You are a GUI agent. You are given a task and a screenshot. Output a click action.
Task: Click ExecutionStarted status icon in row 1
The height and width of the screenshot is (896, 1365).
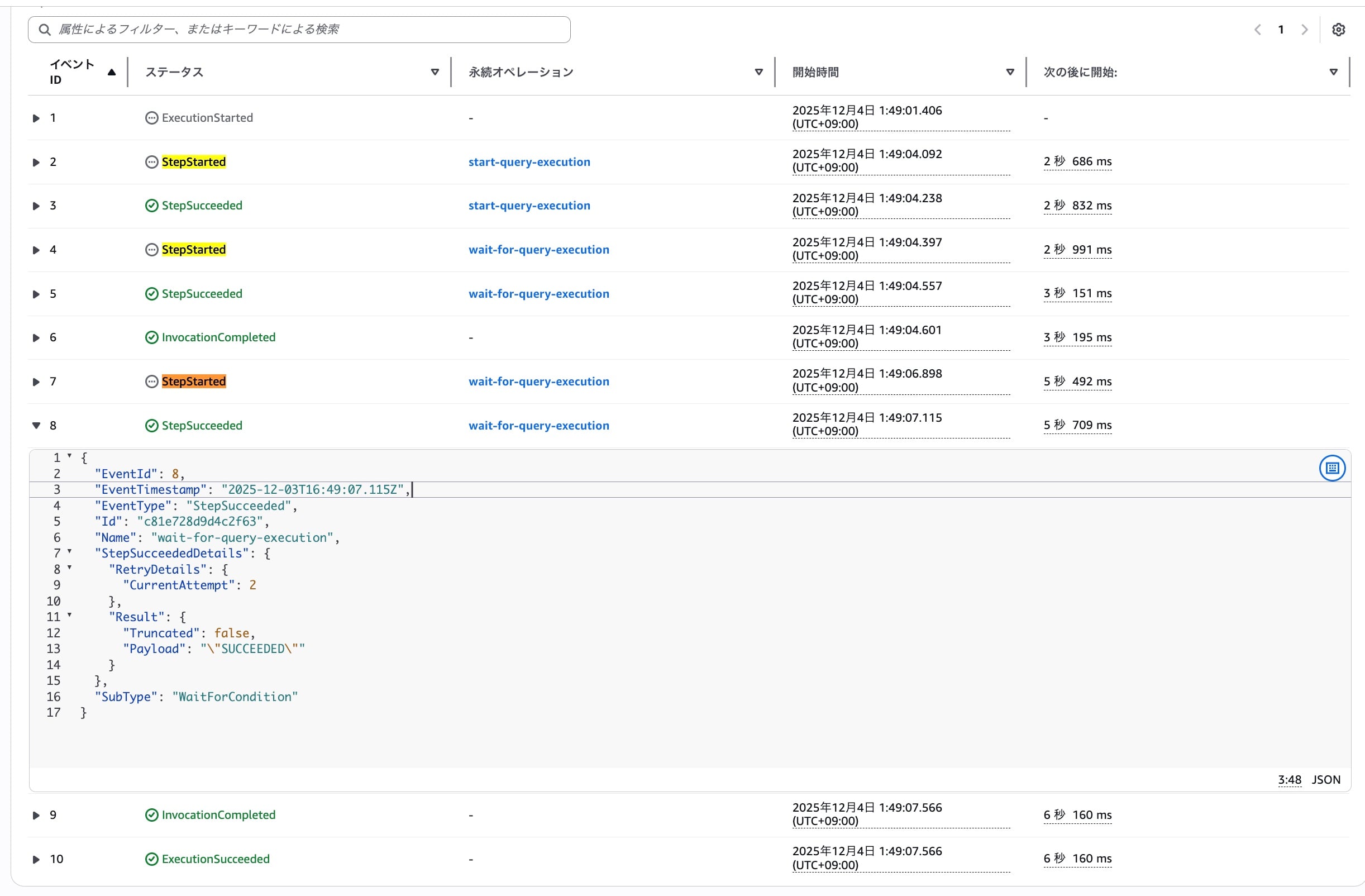tap(151, 118)
